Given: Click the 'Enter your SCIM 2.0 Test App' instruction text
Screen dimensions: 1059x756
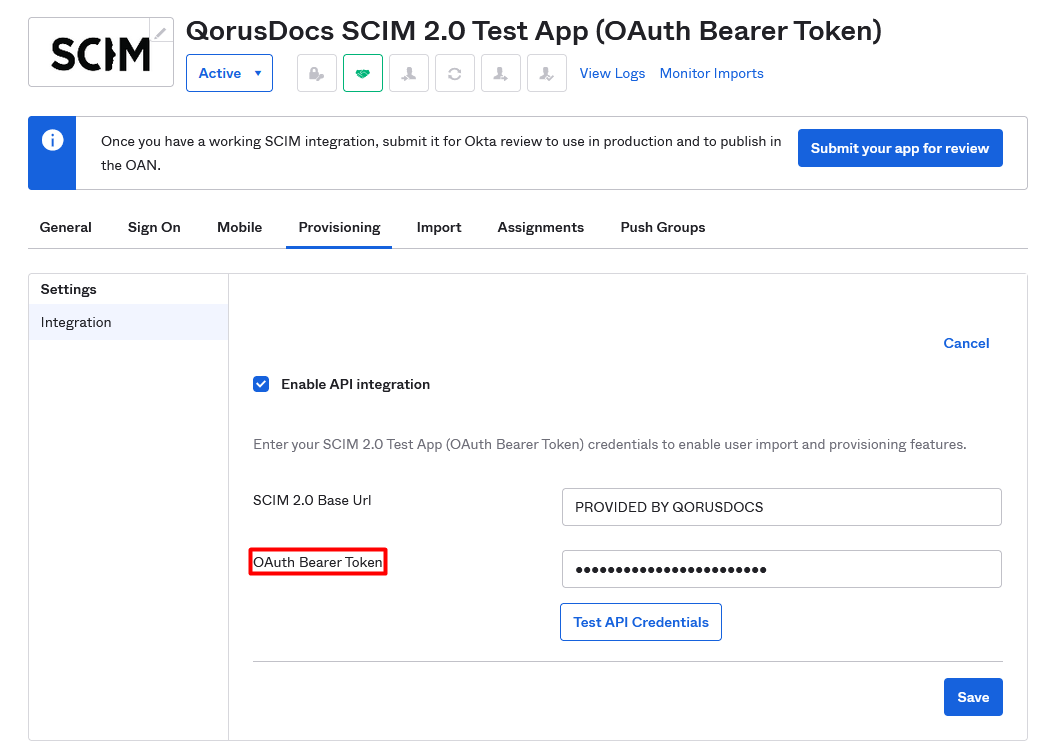Looking at the screenshot, I should tap(610, 445).
